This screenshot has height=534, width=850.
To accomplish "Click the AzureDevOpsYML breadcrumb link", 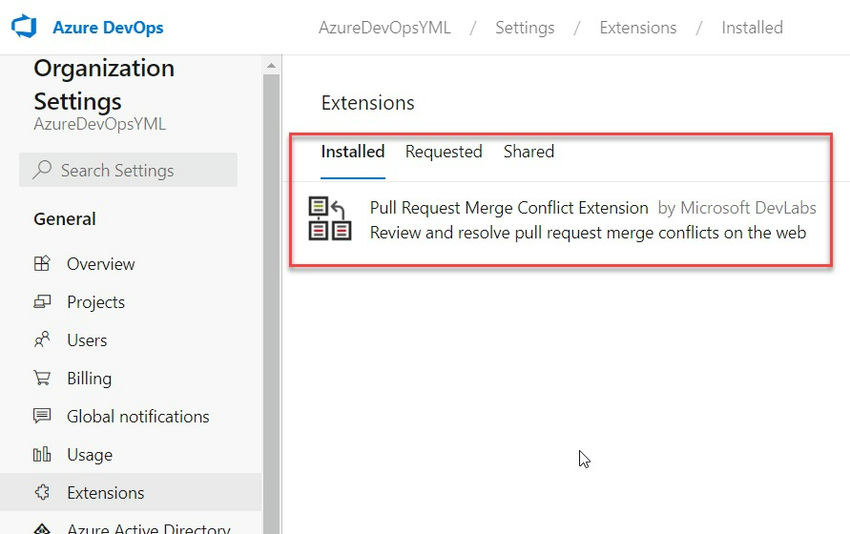I will tap(384, 28).
